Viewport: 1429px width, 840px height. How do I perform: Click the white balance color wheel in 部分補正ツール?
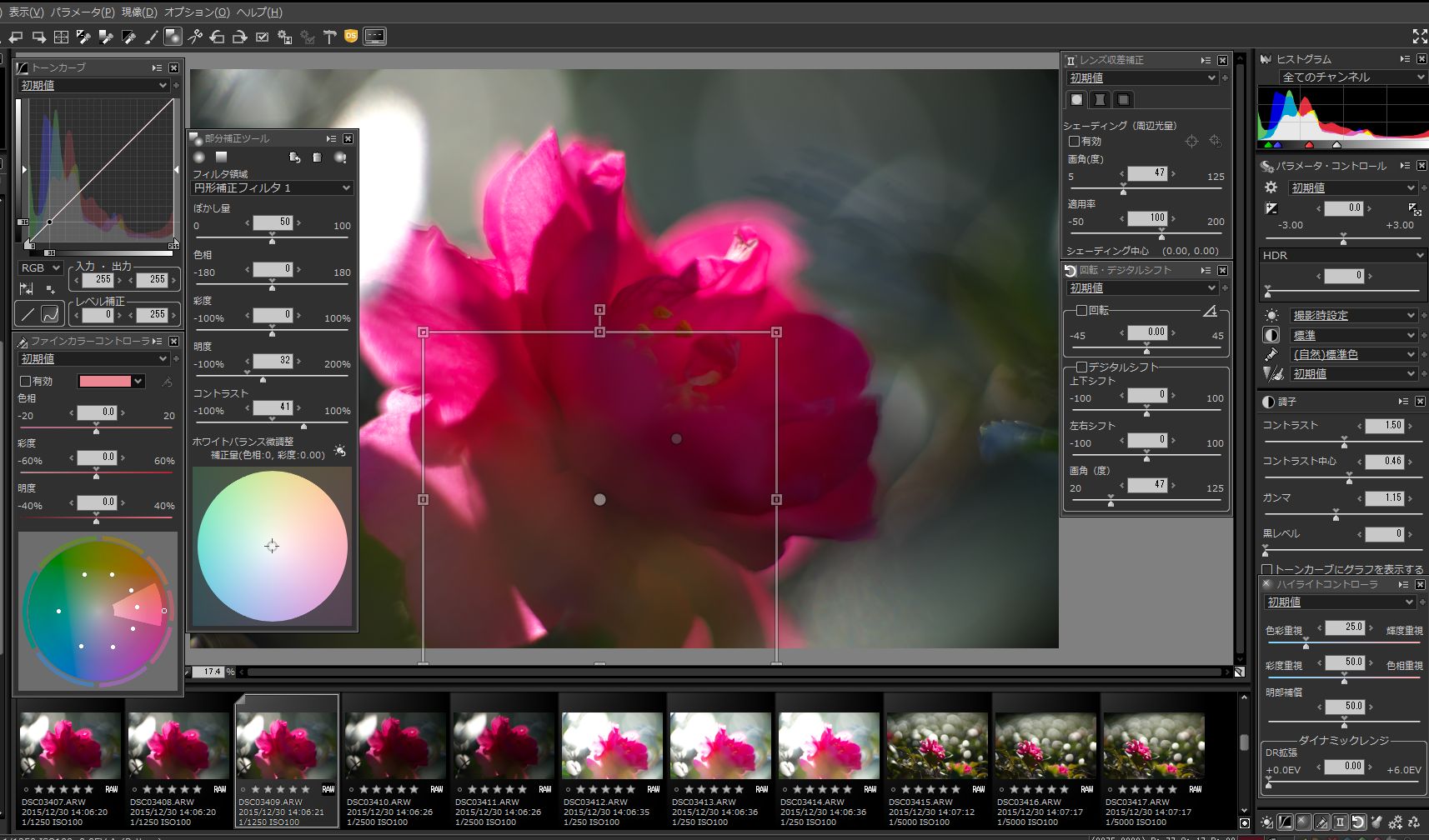272,546
